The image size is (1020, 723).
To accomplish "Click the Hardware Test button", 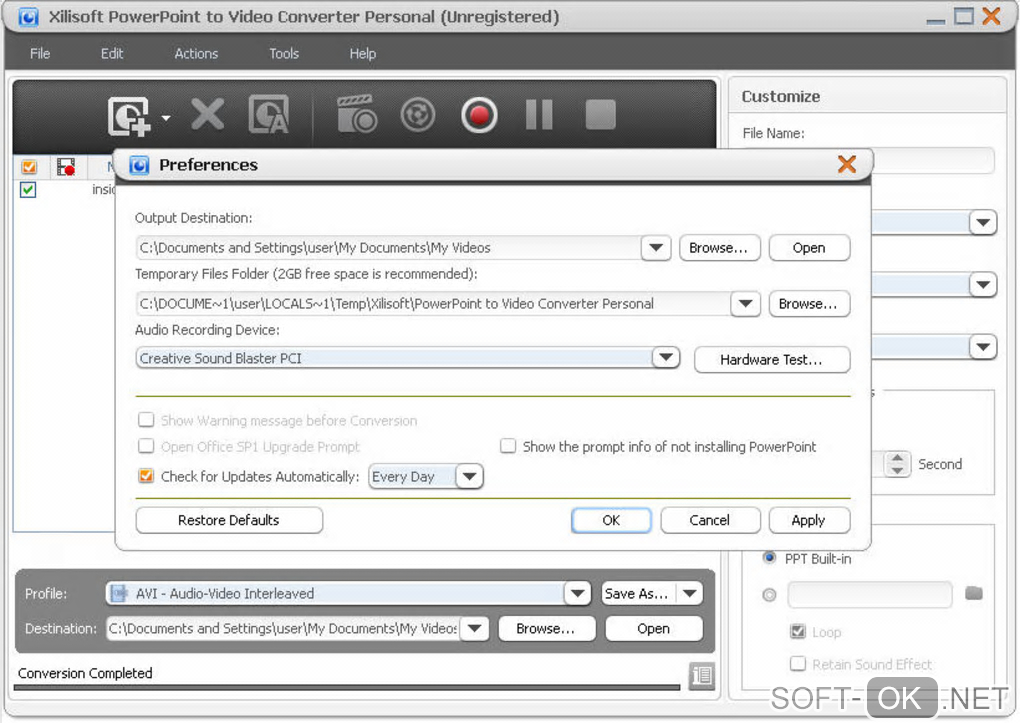I will tap(772, 359).
